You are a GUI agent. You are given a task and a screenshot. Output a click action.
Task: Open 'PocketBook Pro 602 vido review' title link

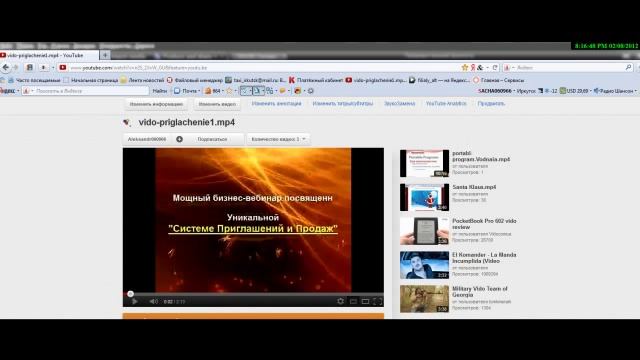(484, 224)
